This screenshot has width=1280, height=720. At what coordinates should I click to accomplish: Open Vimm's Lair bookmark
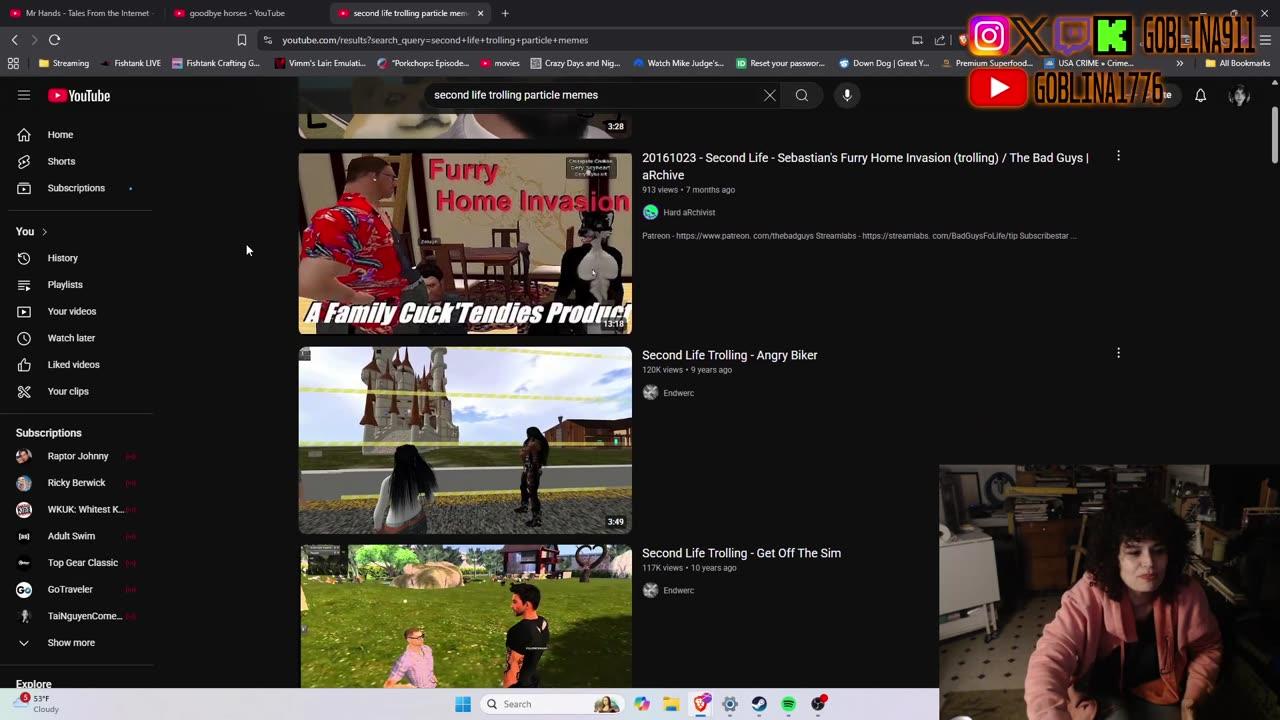(320, 63)
